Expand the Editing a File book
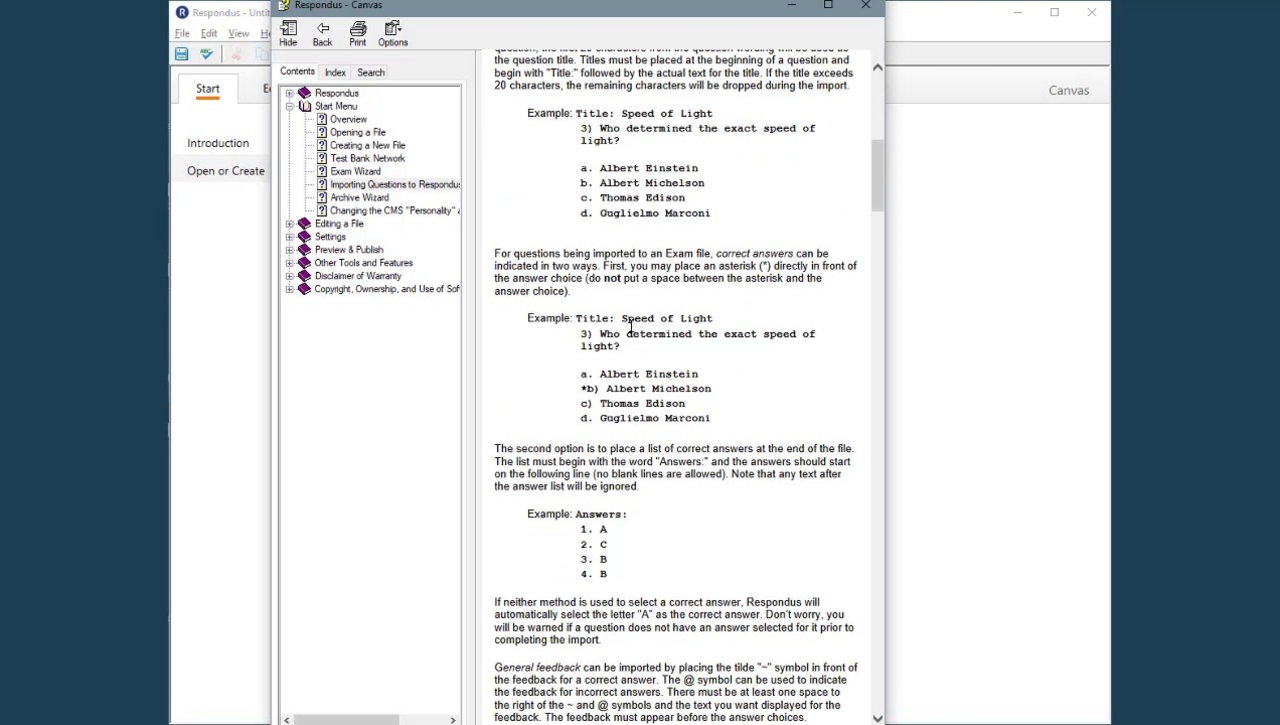The image size is (1280, 725). pyautogui.click(x=290, y=224)
